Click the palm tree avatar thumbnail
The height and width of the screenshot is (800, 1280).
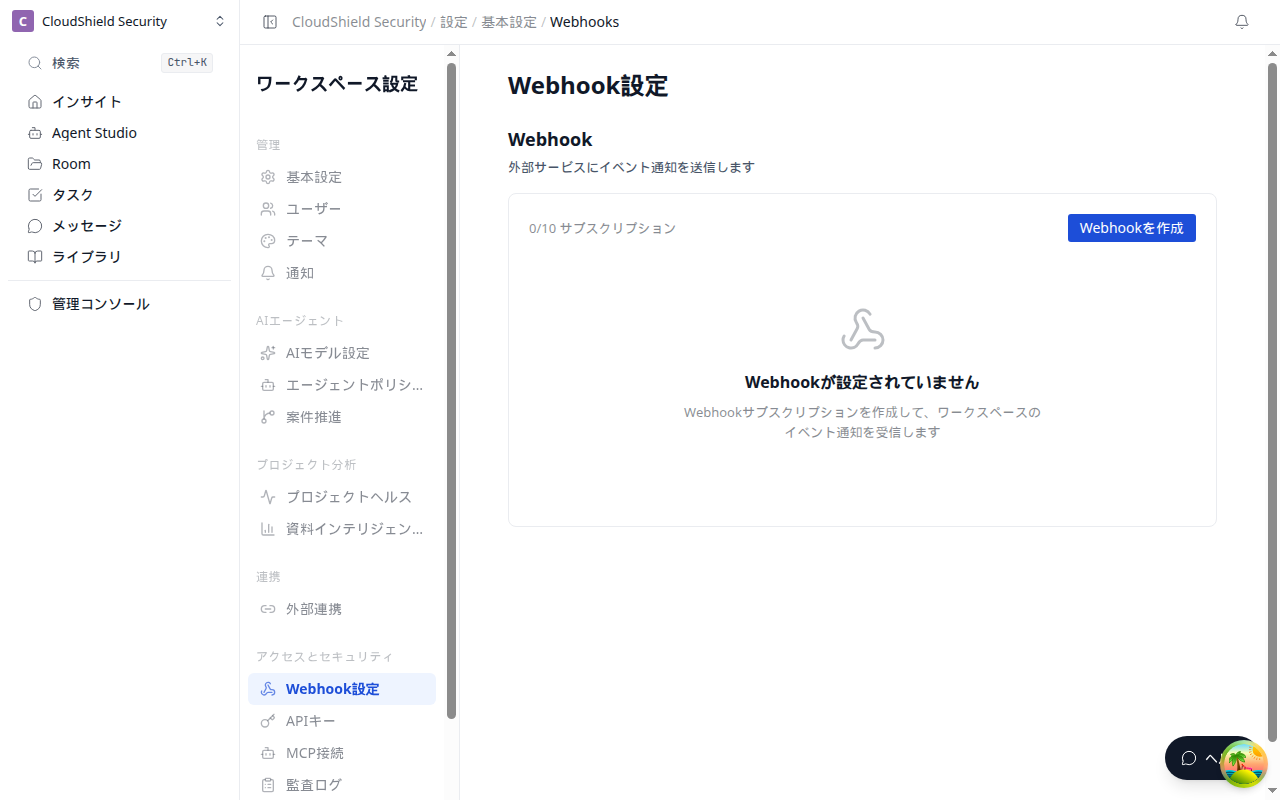(x=1243, y=764)
